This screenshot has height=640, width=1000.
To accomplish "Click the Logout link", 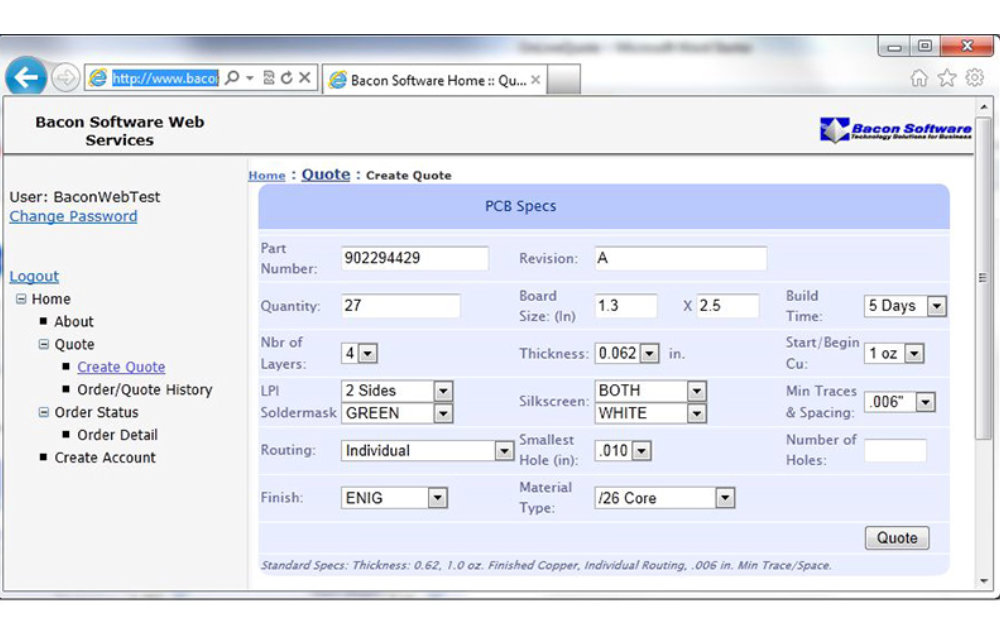I will pyautogui.click(x=34, y=276).
